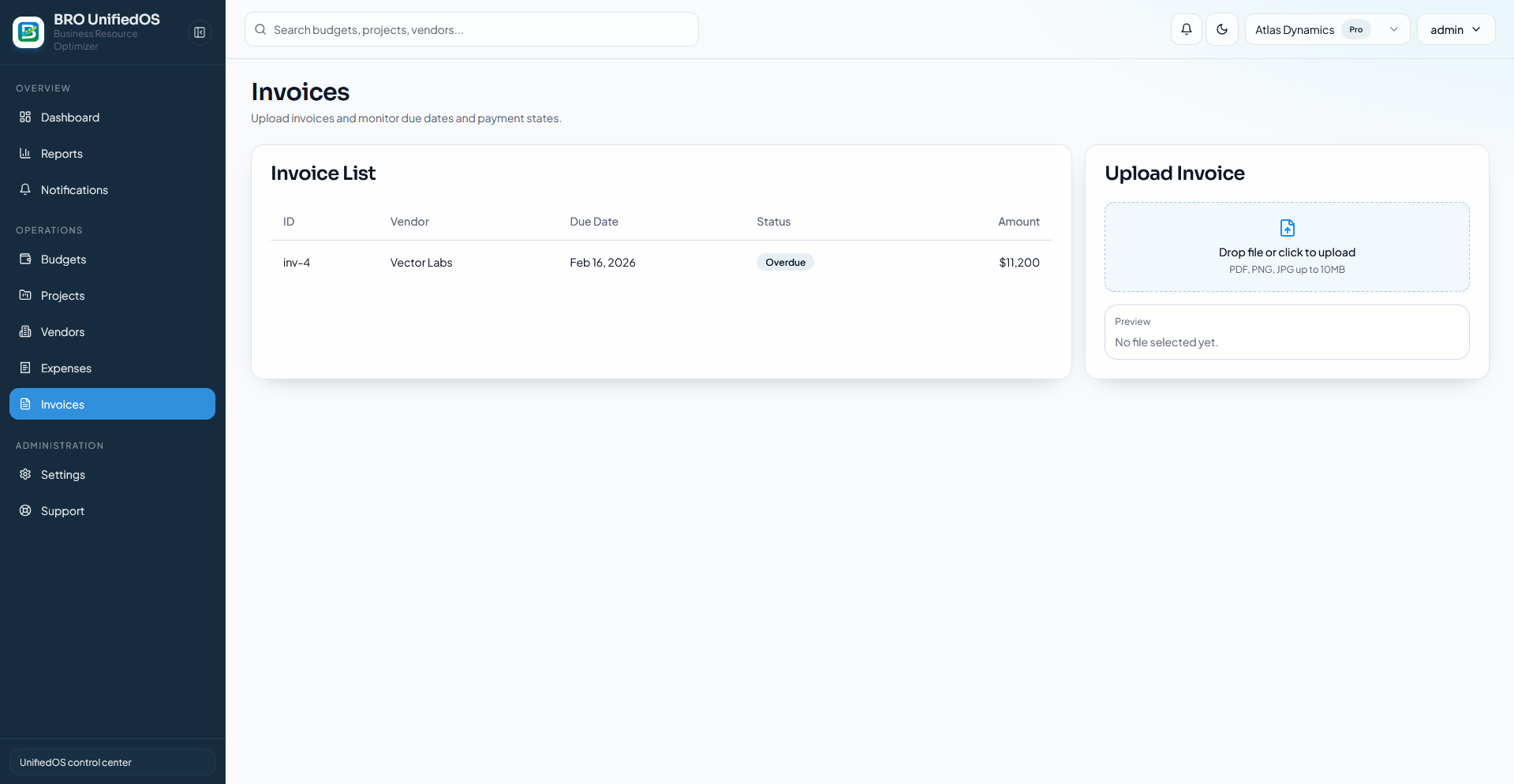The width and height of the screenshot is (1514, 784).
Task: Select the inv-4 Vector Labs invoice row
Action: click(x=660, y=263)
